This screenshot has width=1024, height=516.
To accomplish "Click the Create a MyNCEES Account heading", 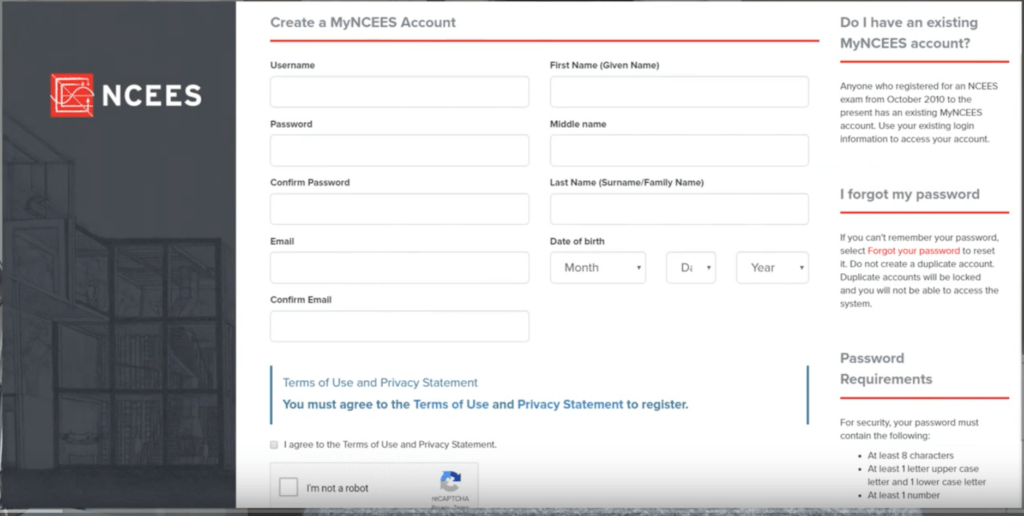I will (x=362, y=22).
